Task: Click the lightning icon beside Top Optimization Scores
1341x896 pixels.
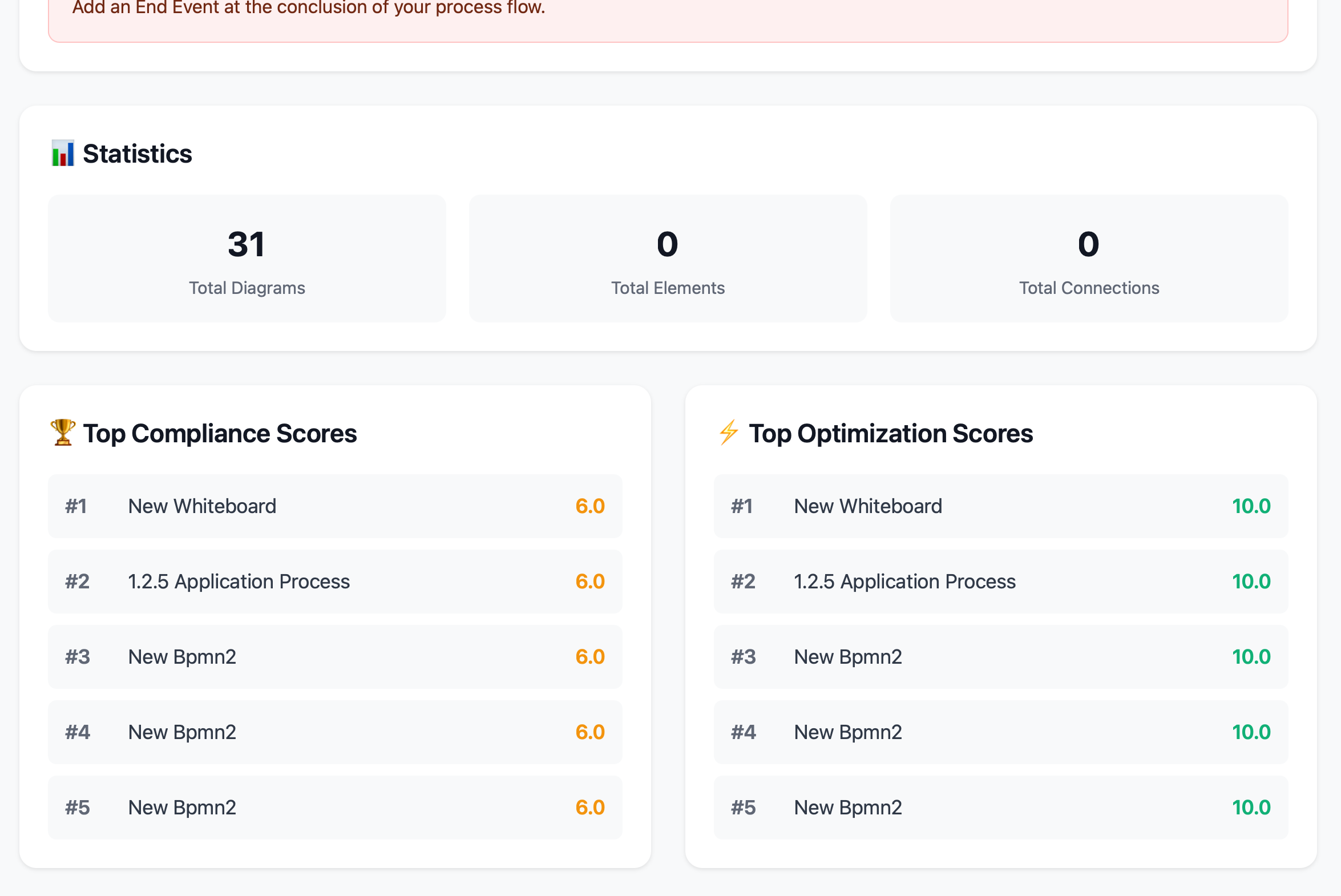Action: tap(728, 433)
